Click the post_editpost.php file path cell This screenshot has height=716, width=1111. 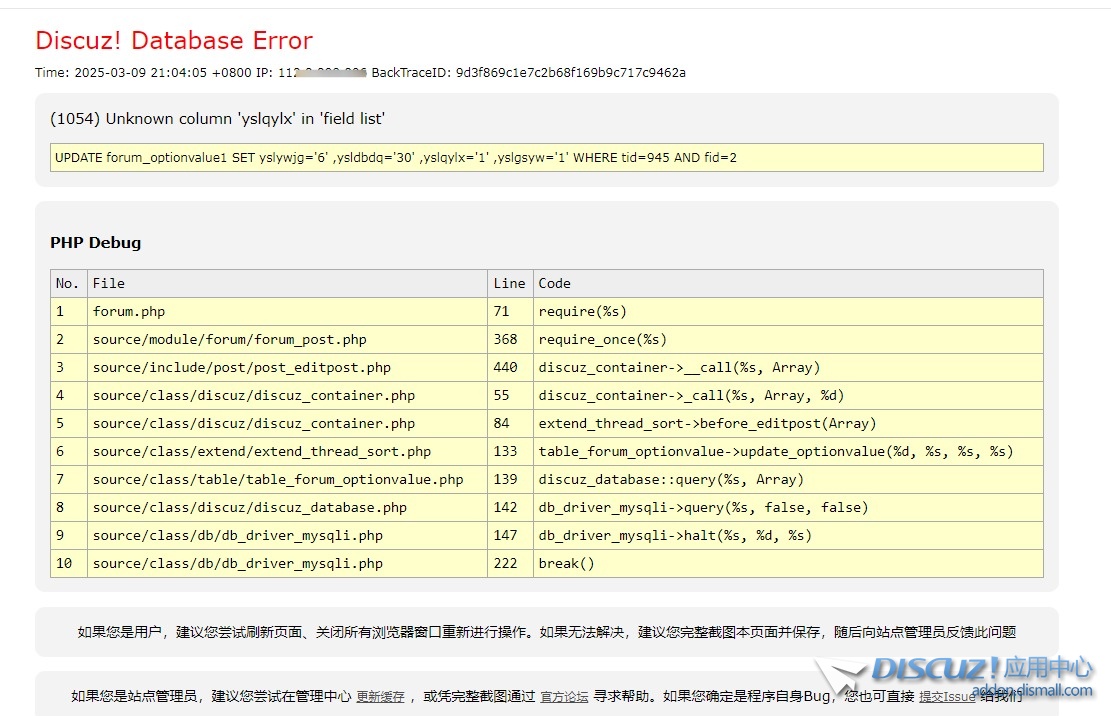click(242, 368)
